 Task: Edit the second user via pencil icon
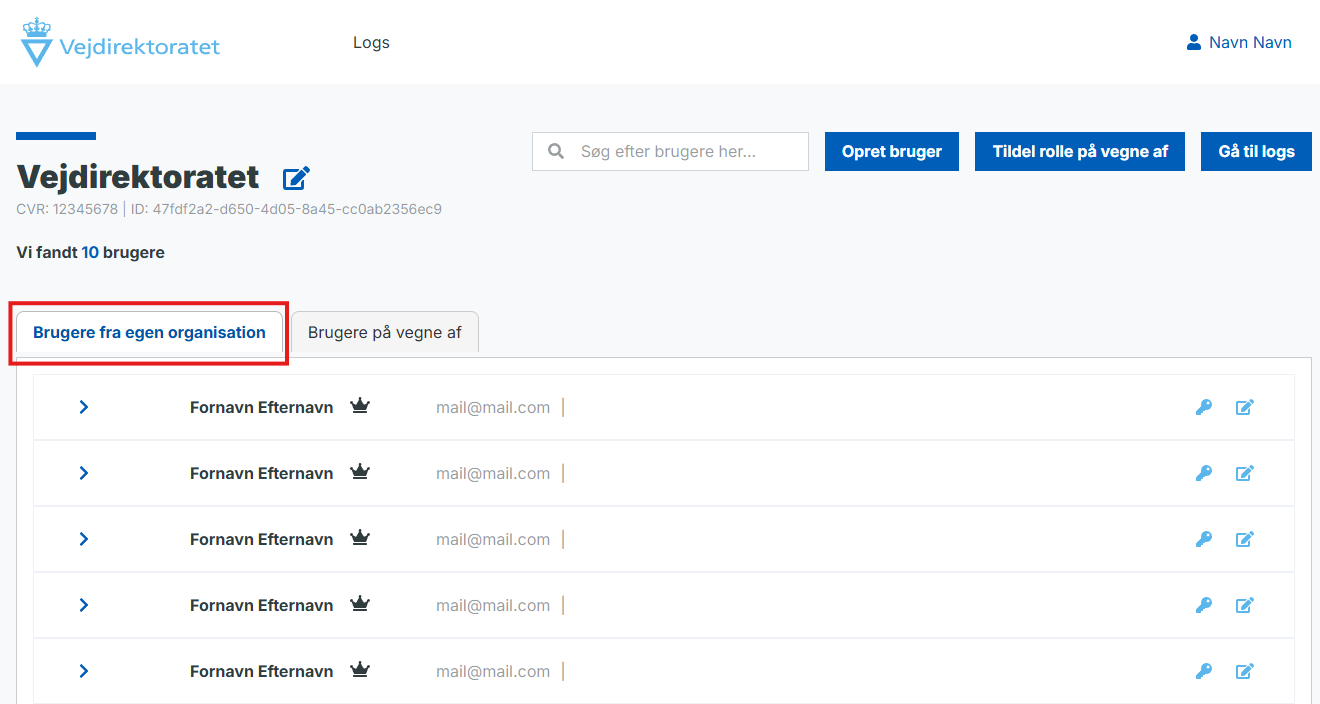click(x=1245, y=473)
